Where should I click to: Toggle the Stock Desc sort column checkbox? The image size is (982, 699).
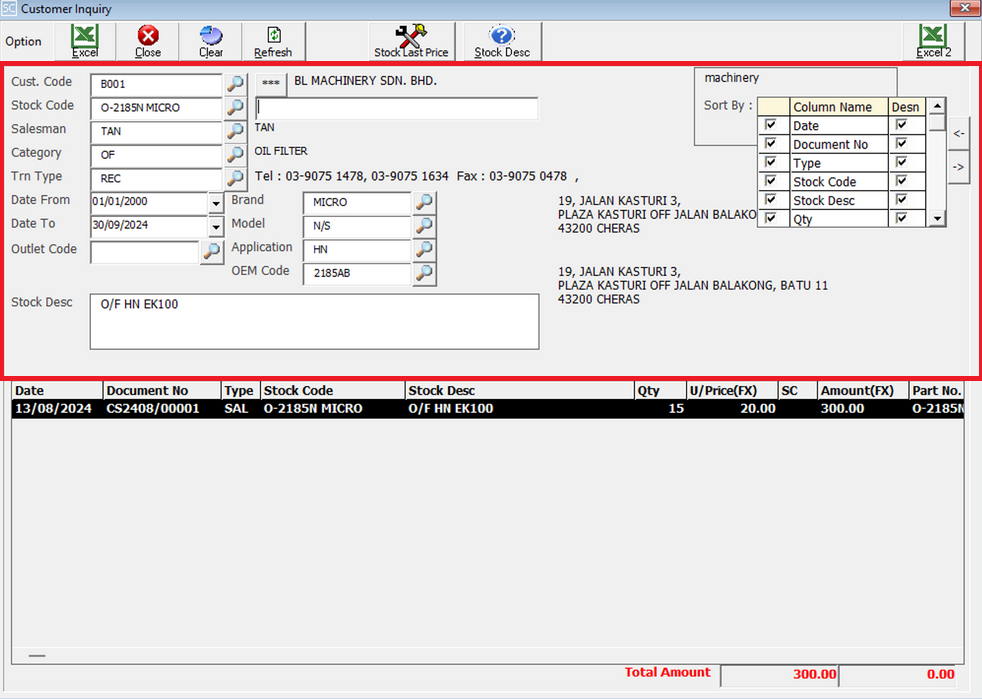771,200
